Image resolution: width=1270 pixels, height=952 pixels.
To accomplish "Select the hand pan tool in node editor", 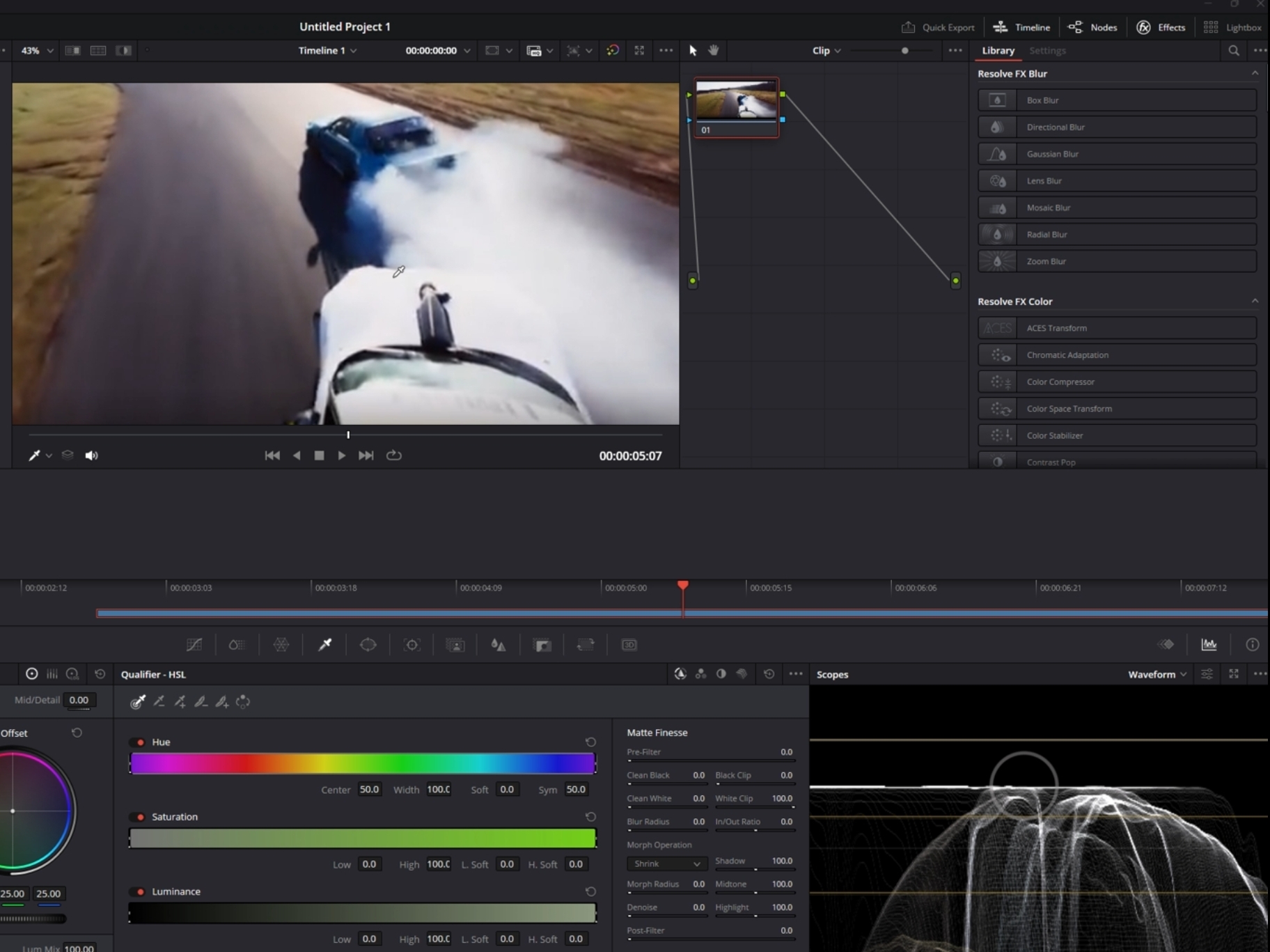I will (714, 50).
